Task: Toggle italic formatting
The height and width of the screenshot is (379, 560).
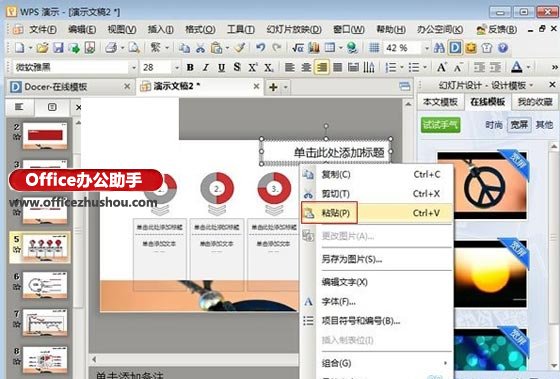Action: click(x=206, y=67)
